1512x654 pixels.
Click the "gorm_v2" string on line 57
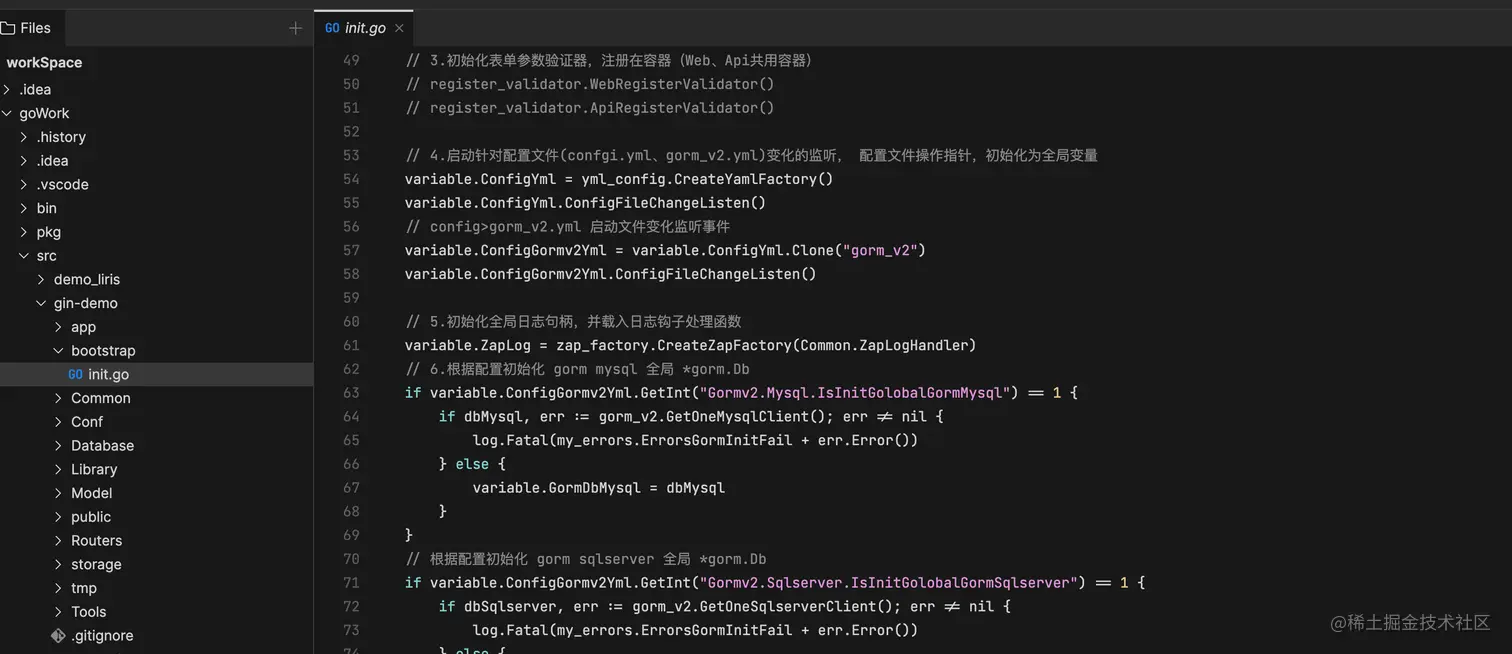pos(880,250)
